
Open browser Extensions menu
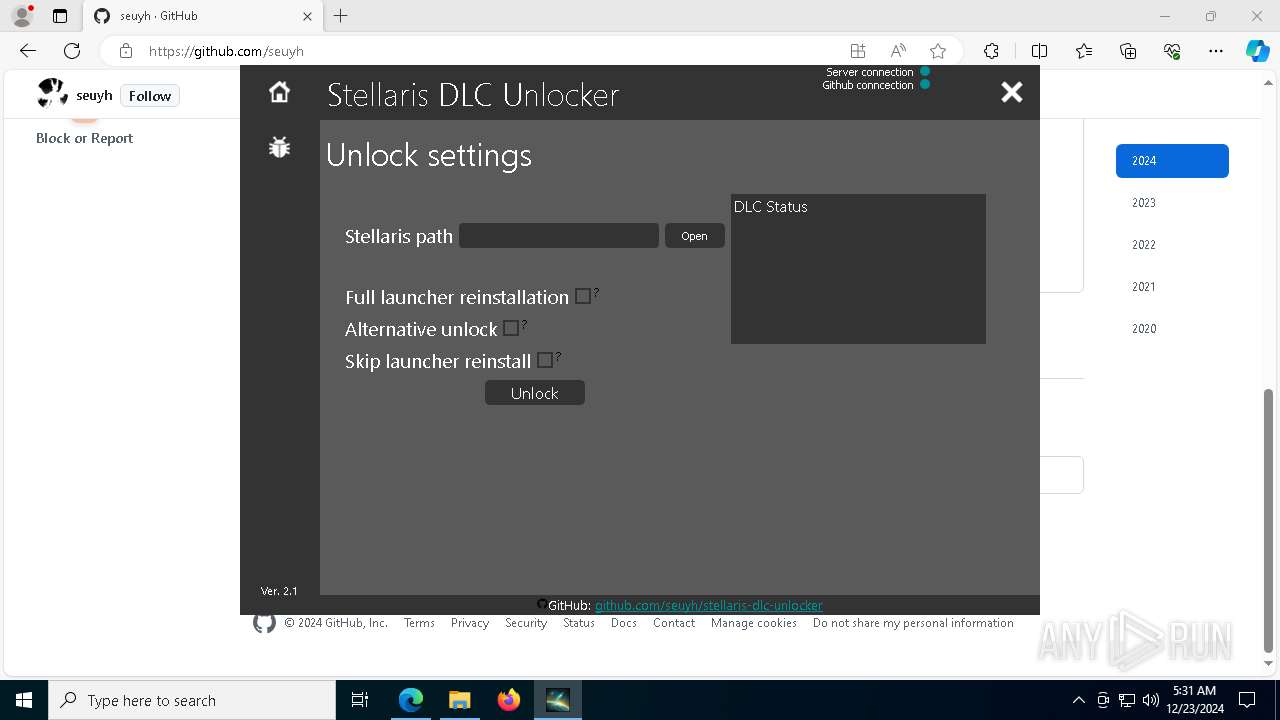(x=991, y=51)
